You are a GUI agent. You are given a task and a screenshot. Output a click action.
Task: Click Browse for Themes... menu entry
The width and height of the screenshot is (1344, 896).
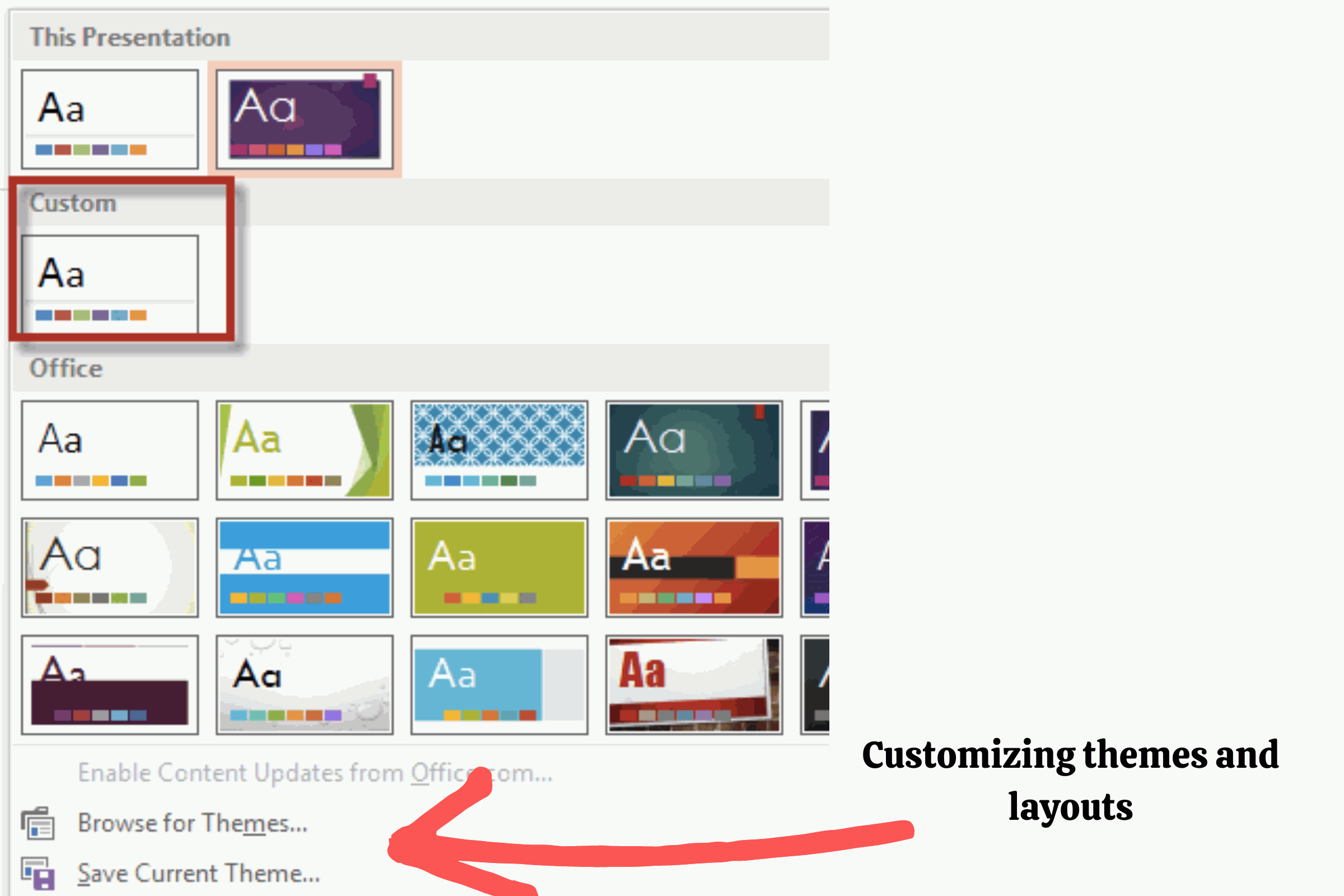(x=193, y=823)
